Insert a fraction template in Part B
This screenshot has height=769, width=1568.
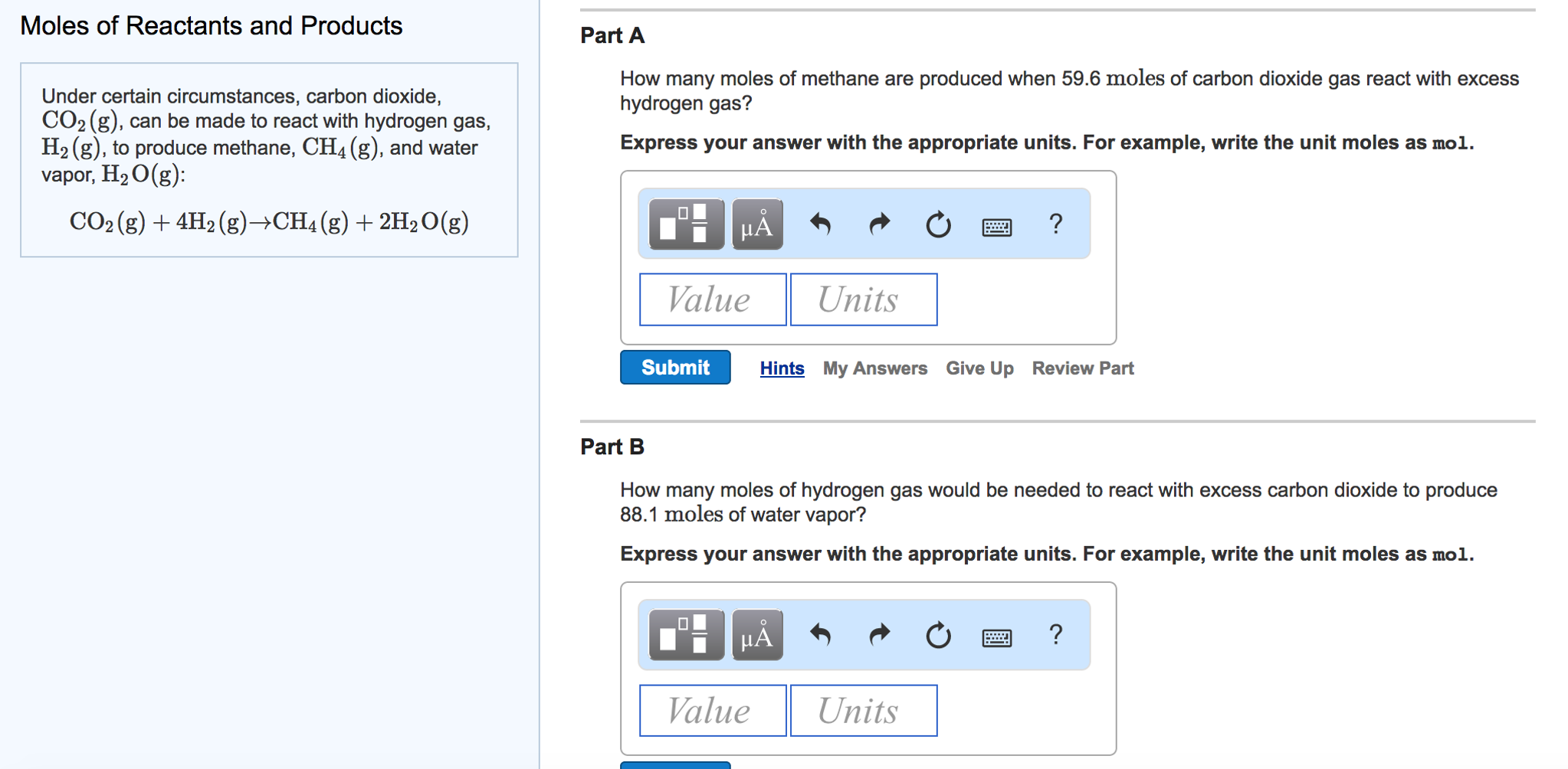pos(686,635)
